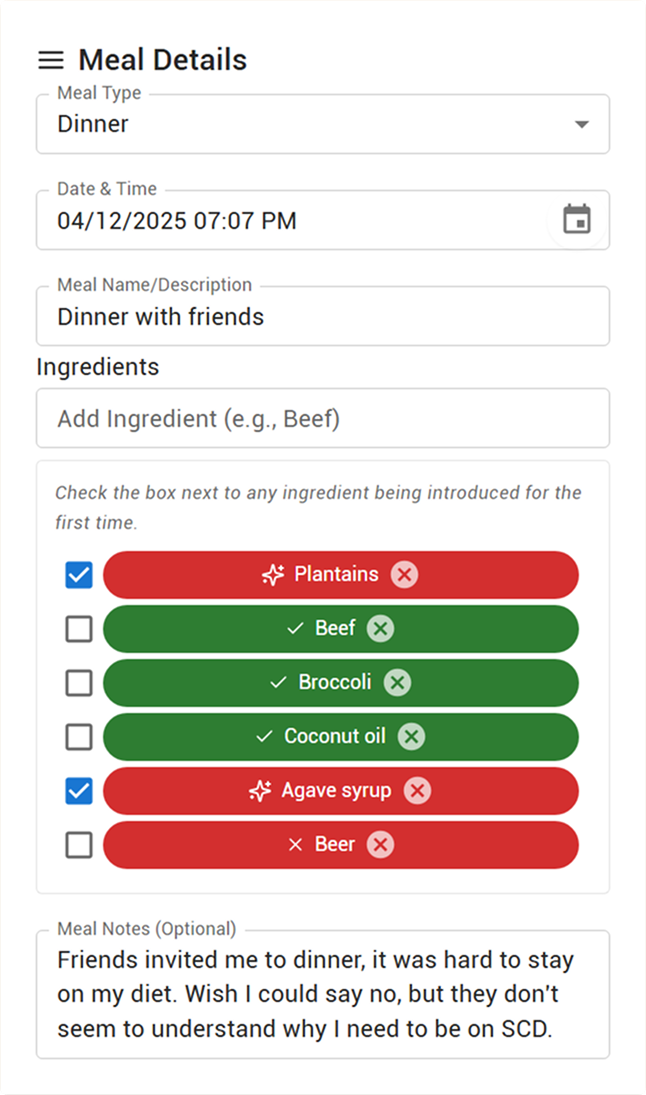
Task: Click the Date & Time field
Action: [x=323, y=220]
